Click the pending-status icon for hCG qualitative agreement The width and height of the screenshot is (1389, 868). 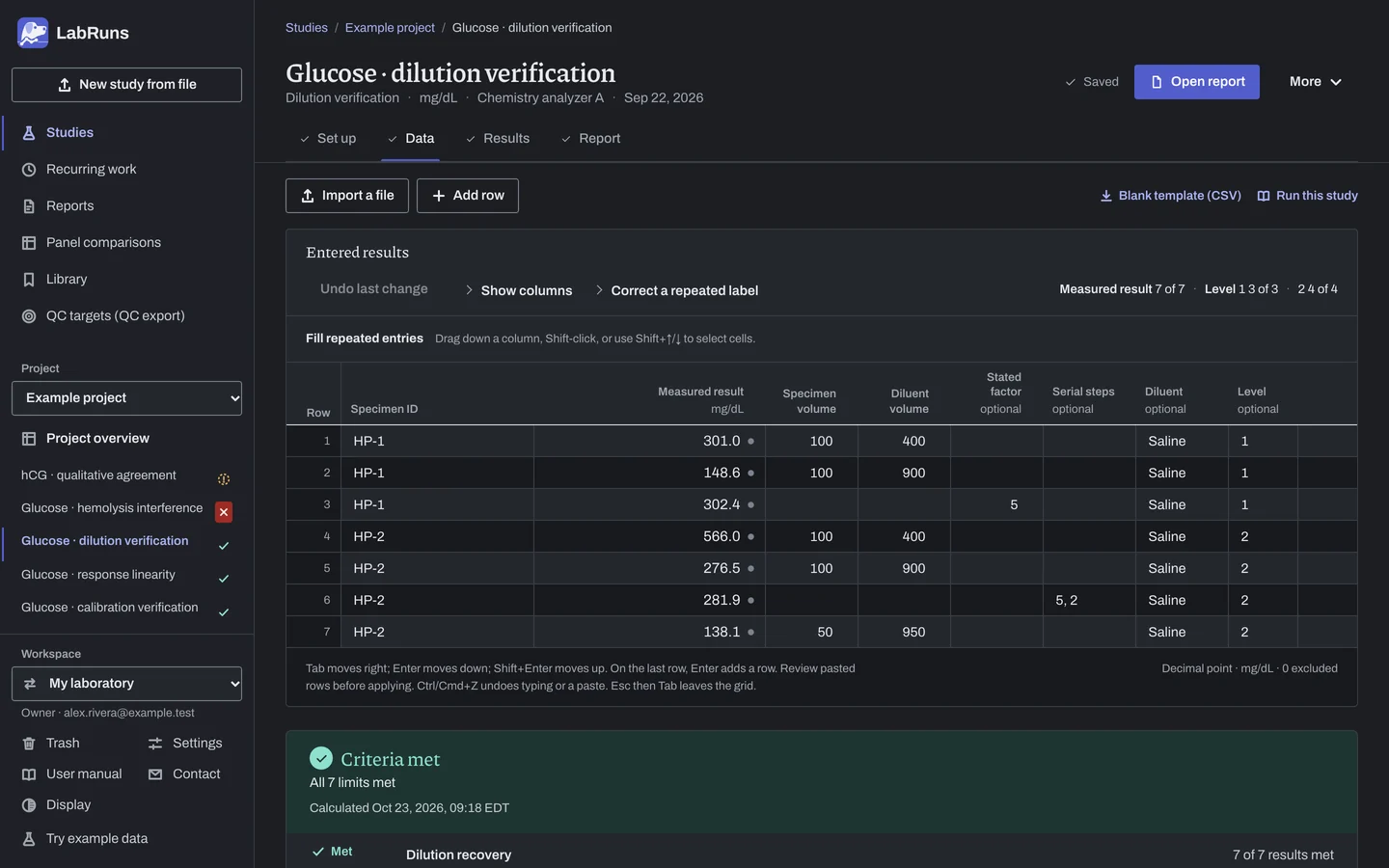[x=224, y=479]
